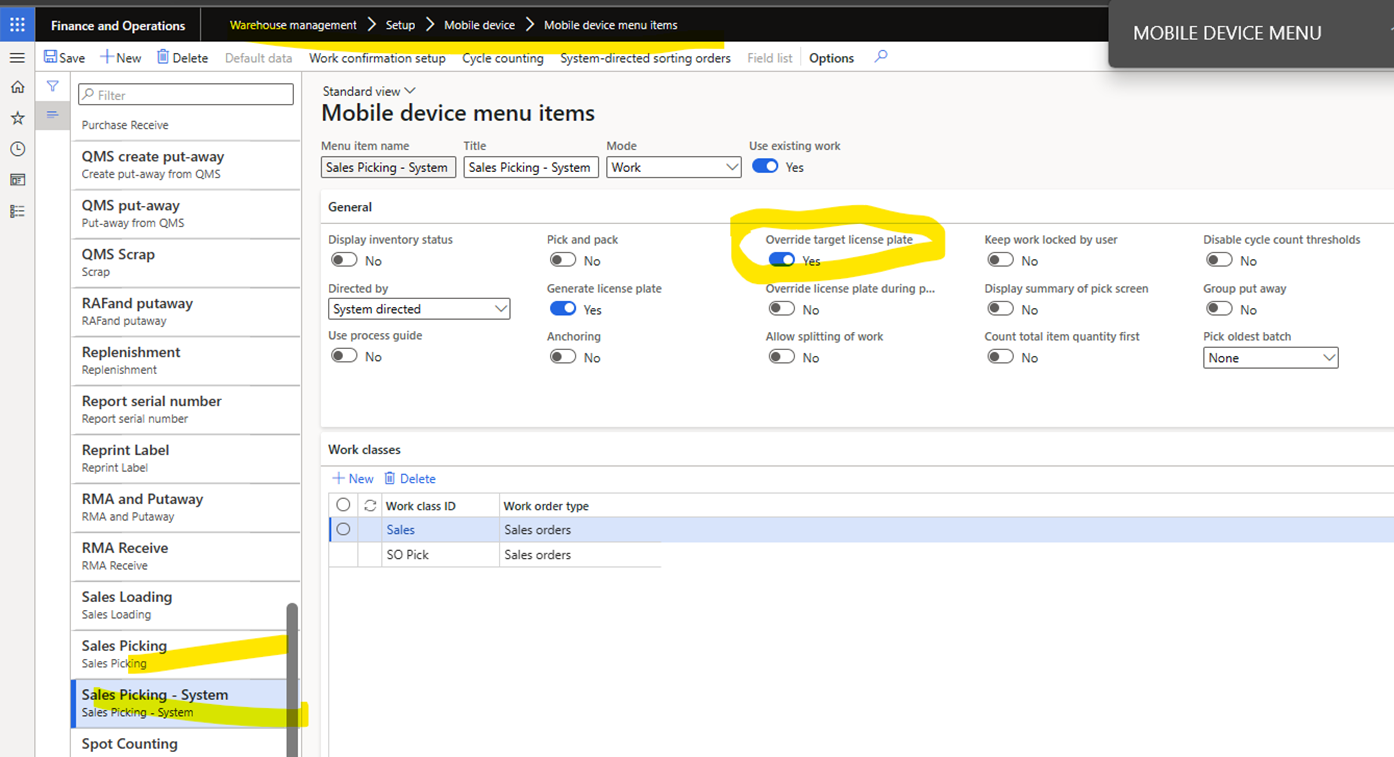Screen dimensions: 1394x757
Task: Open the Workspaces icon in sidebar
Action: (x=17, y=180)
